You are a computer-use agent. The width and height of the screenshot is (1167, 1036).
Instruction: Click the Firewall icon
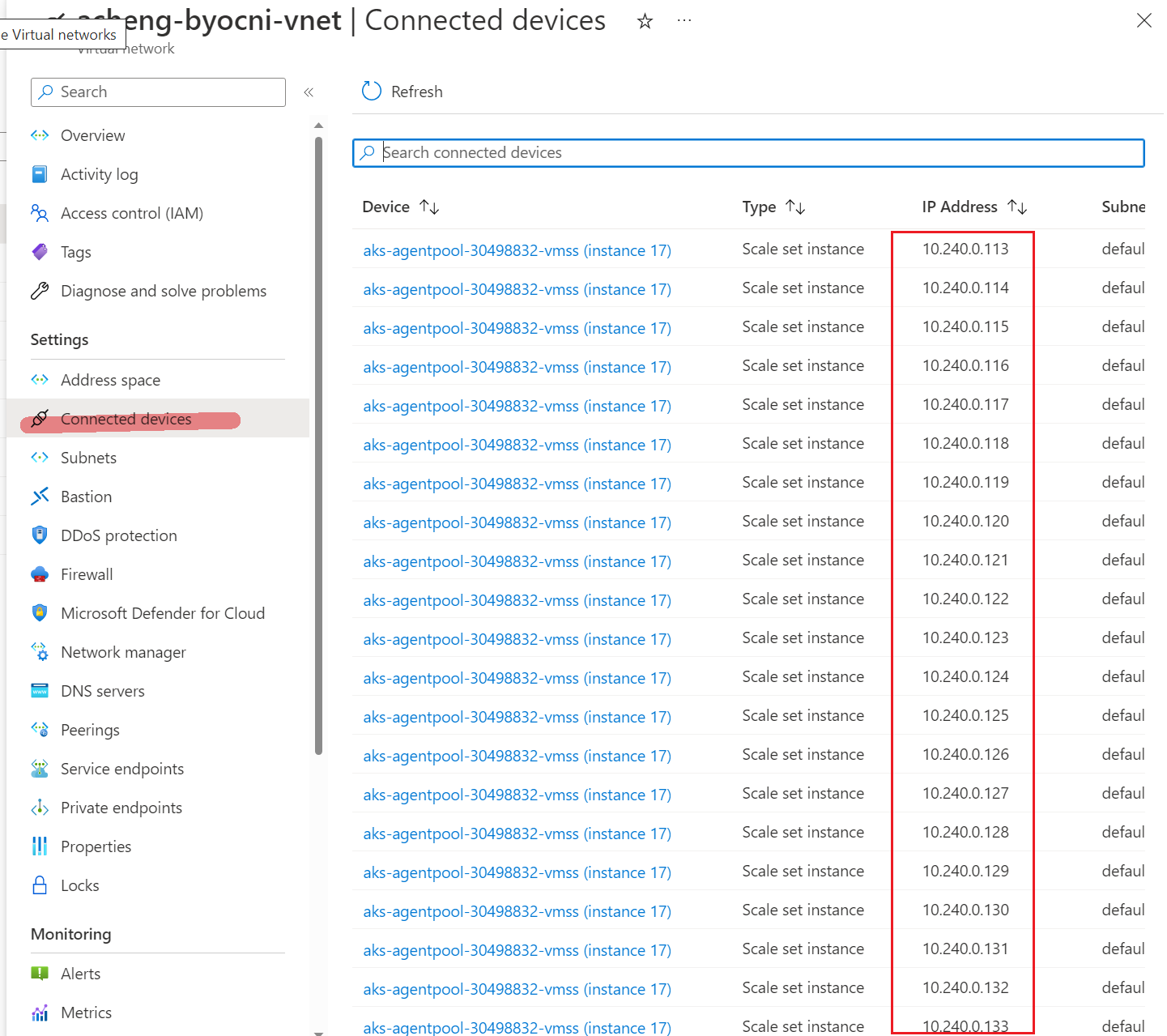coord(40,574)
